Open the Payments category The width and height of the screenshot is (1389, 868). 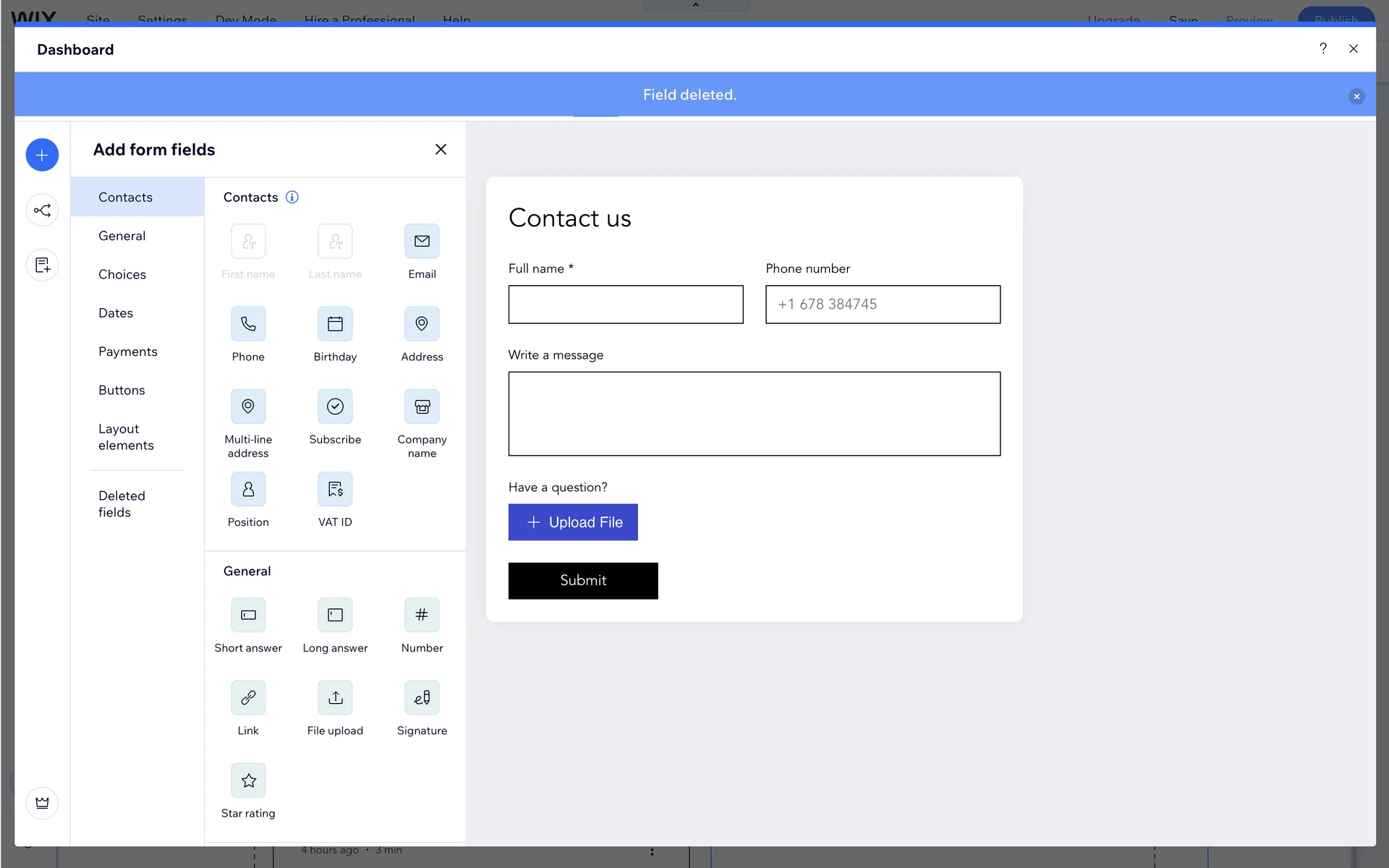click(x=128, y=352)
